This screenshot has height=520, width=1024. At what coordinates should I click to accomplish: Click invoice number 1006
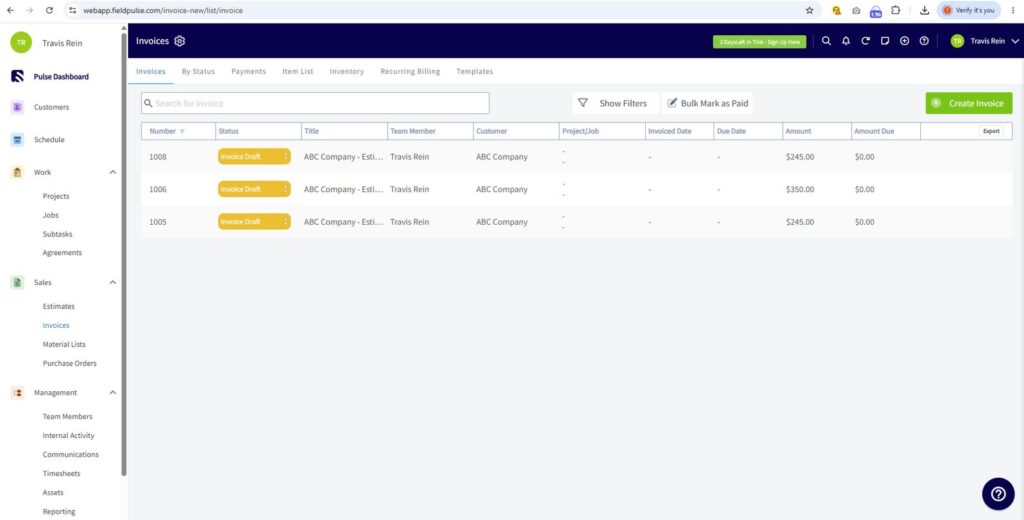(158, 189)
